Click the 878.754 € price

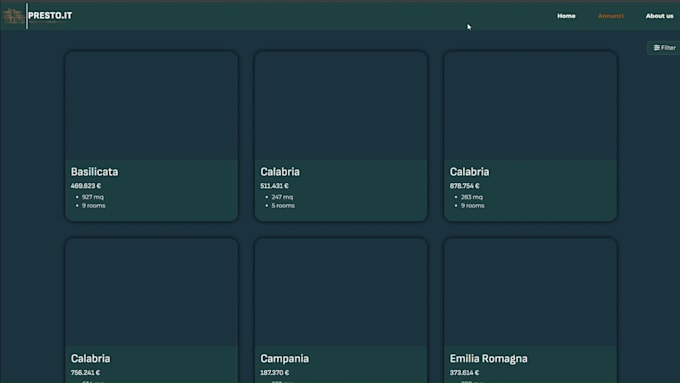464,186
